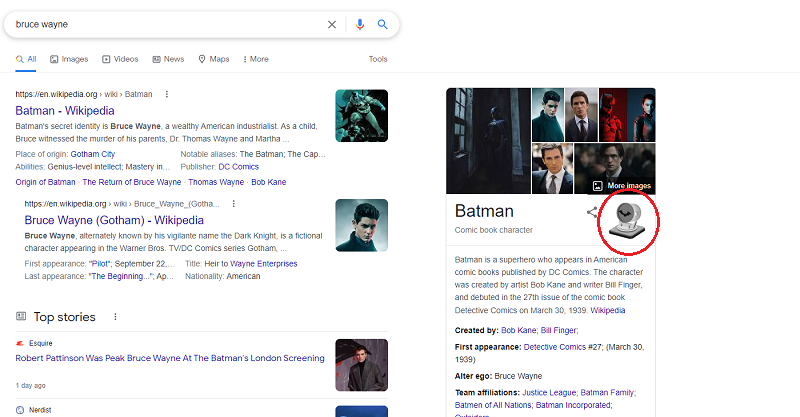Open the Wayne Enterprises link
The width and height of the screenshot is (800, 417).
click(264, 264)
